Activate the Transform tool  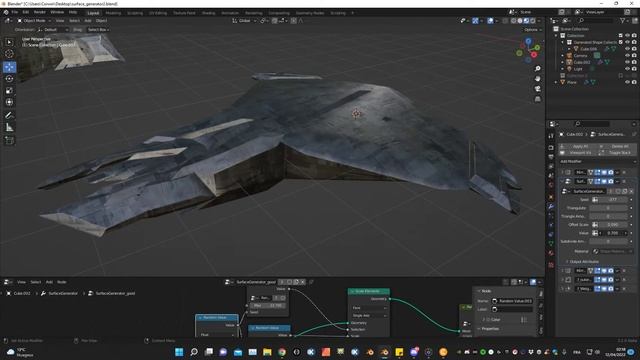pos(9,102)
